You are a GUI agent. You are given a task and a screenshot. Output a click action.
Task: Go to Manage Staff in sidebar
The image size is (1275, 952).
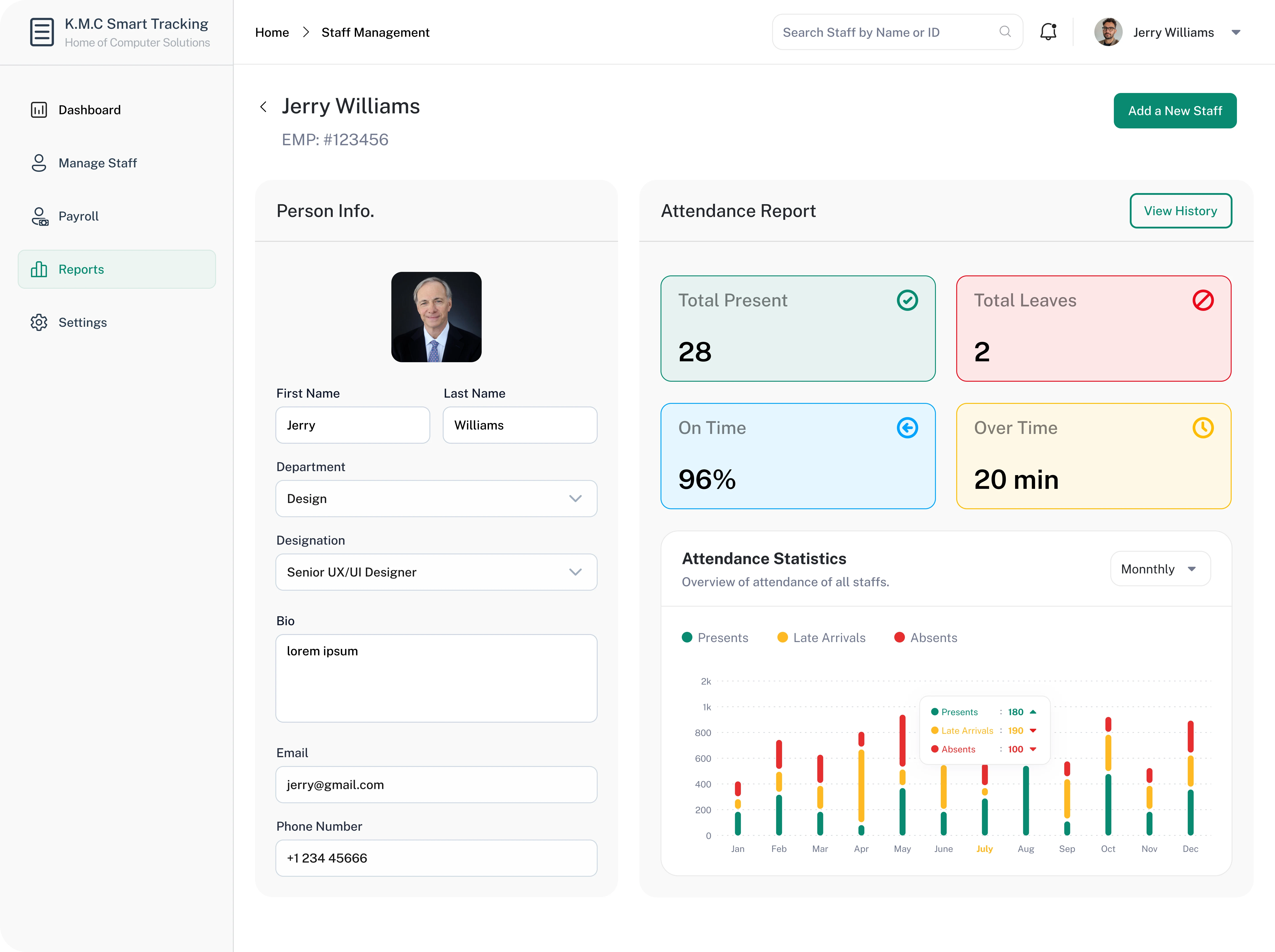click(x=97, y=163)
